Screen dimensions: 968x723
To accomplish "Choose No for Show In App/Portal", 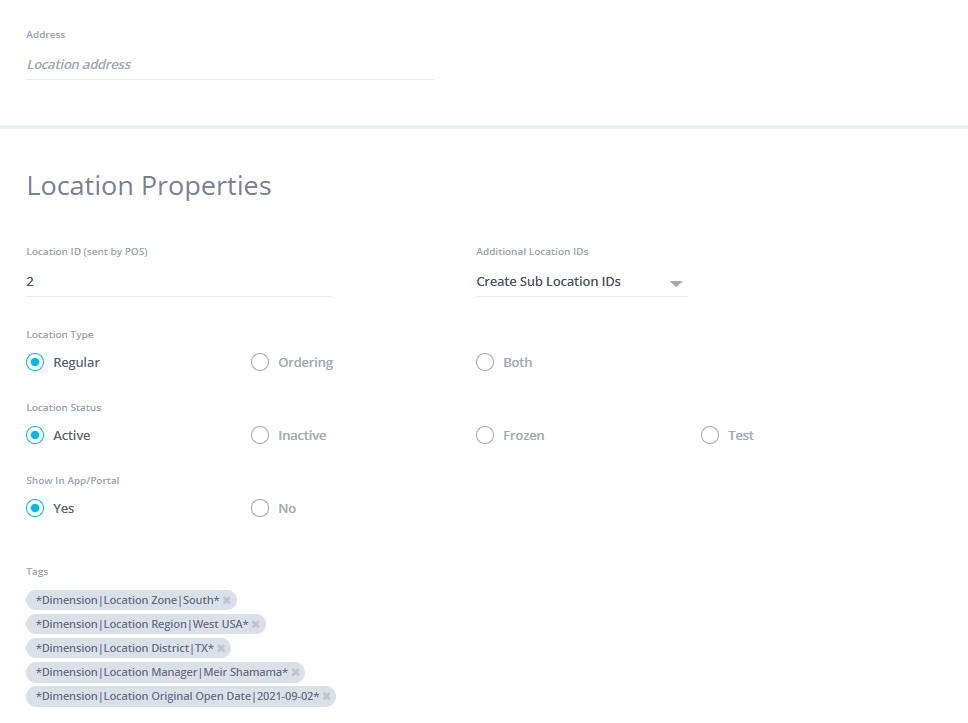I will coord(260,508).
